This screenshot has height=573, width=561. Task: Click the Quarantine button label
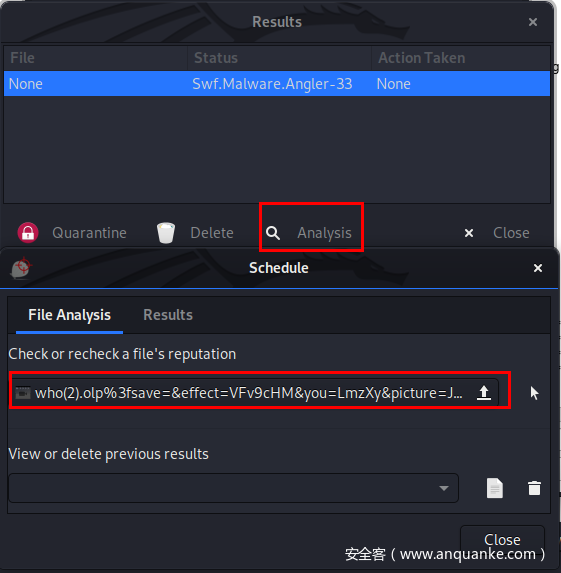point(90,233)
